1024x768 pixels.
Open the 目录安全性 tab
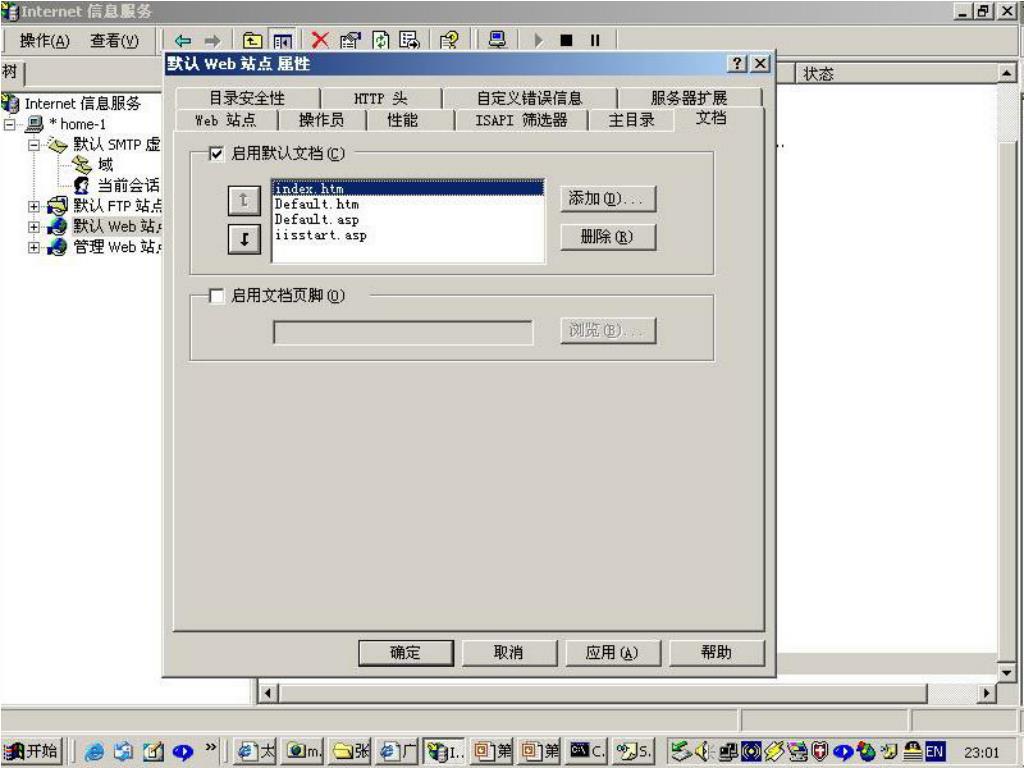[246, 98]
